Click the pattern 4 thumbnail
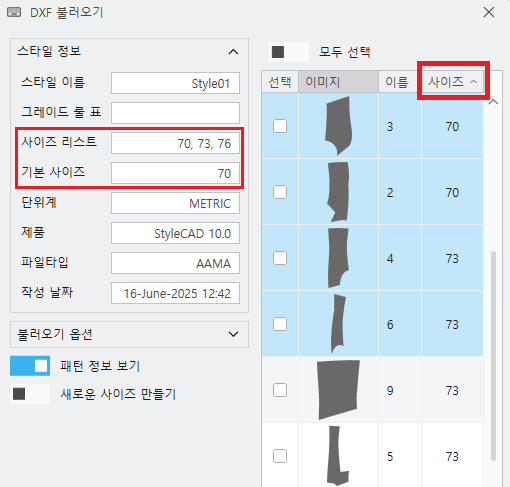 338,258
